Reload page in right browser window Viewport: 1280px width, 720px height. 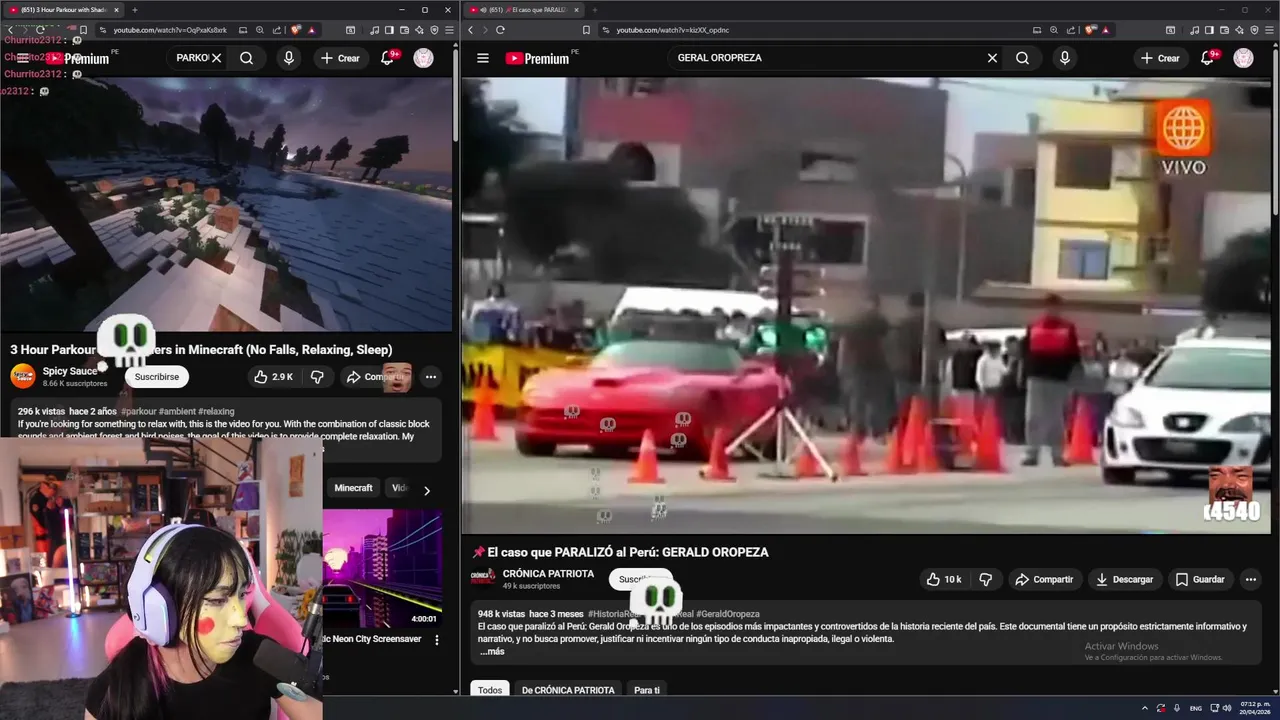pyautogui.click(x=500, y=30)
